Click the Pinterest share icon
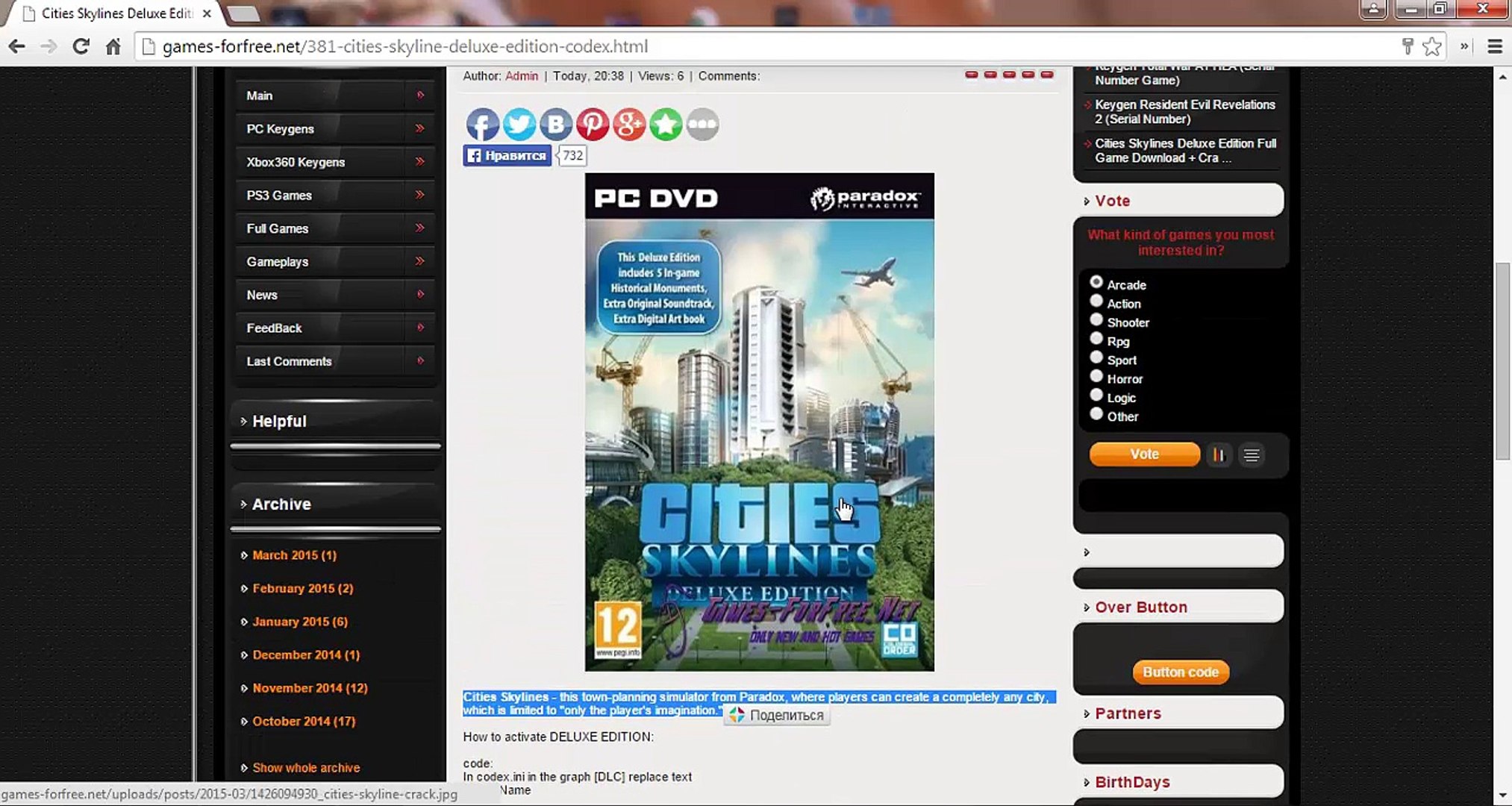Image resolution: width=1512 pixels, height=806 pixels. click(x=592, y=124)
